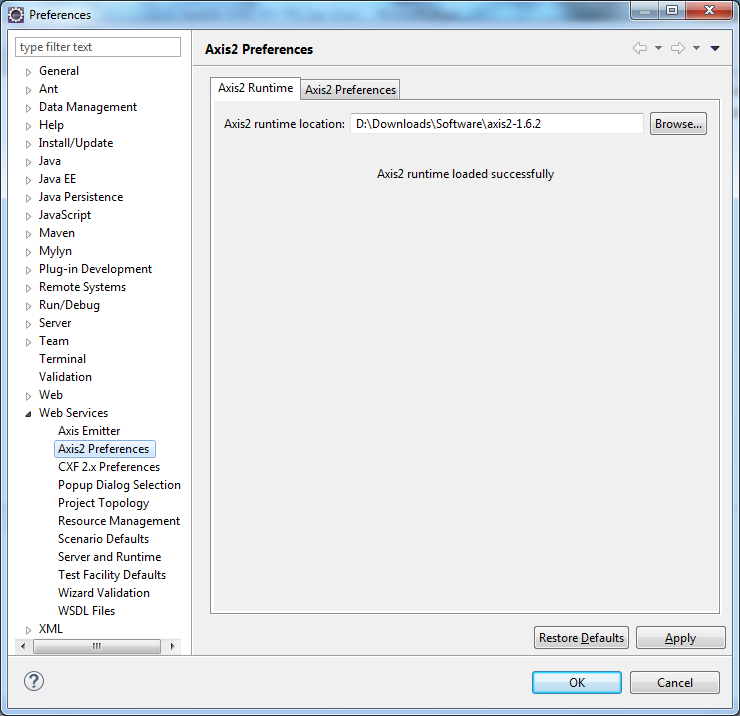Expand the Ant tree node

click(x=28, y=90)
